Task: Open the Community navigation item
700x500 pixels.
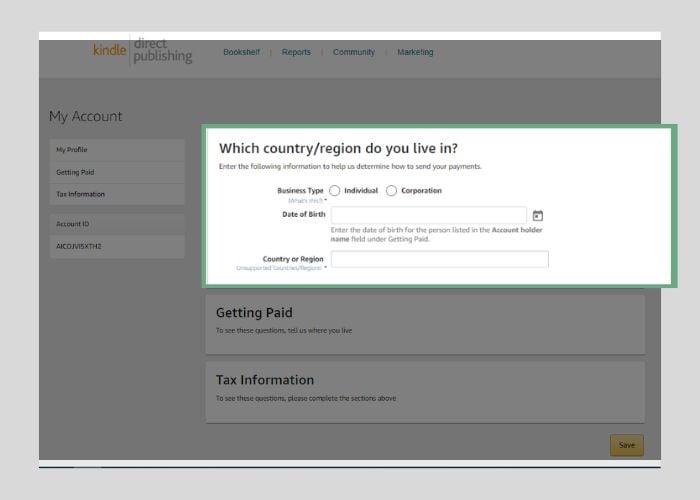Action: [x=354, y=52]
